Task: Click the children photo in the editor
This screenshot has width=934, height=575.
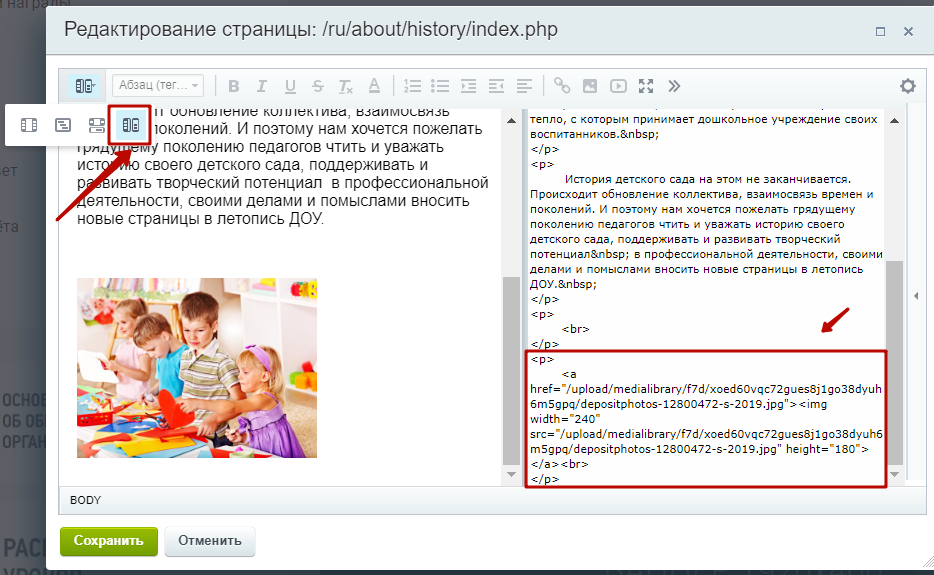Action: click(197, 367)
